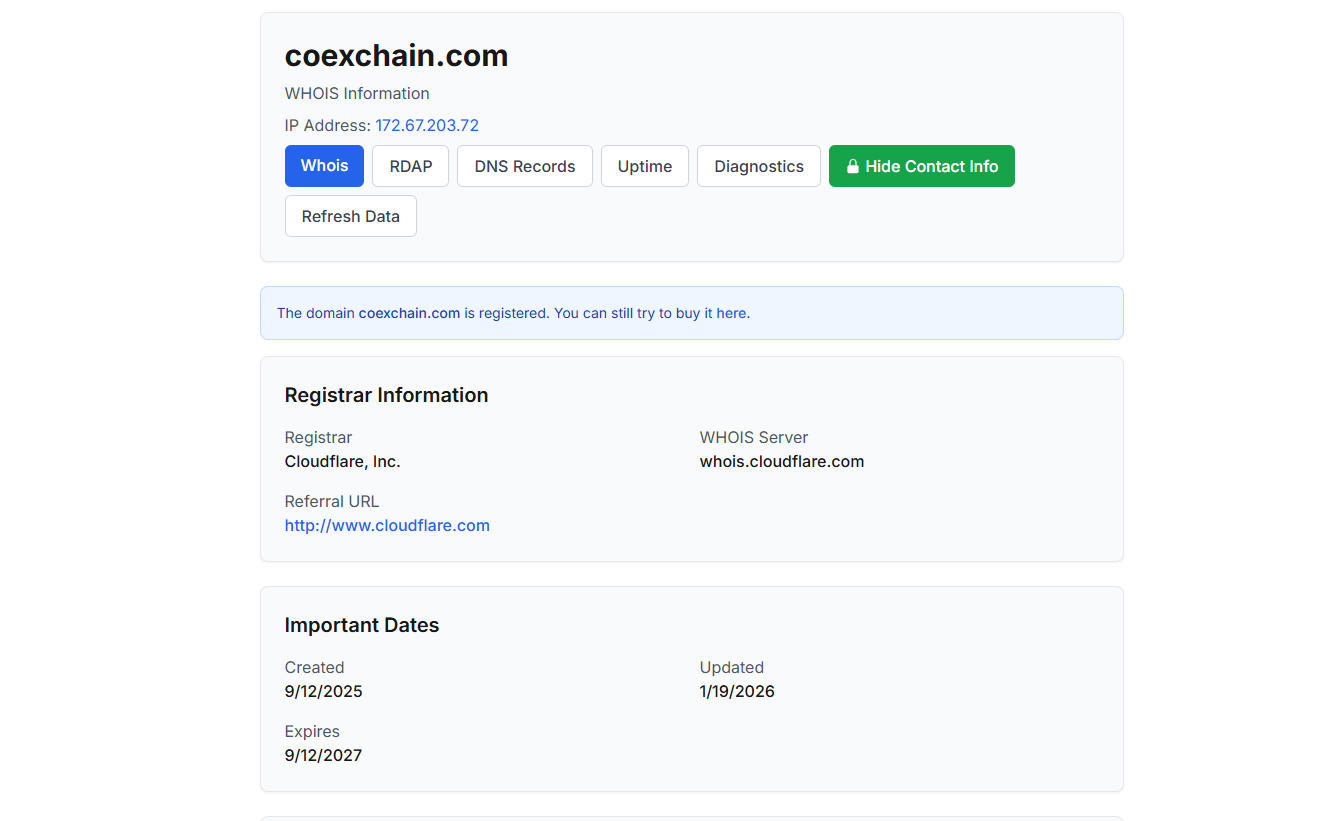Open the Diagnostics tab
This screenshot has height=821, width=1318.
[758, 166]
